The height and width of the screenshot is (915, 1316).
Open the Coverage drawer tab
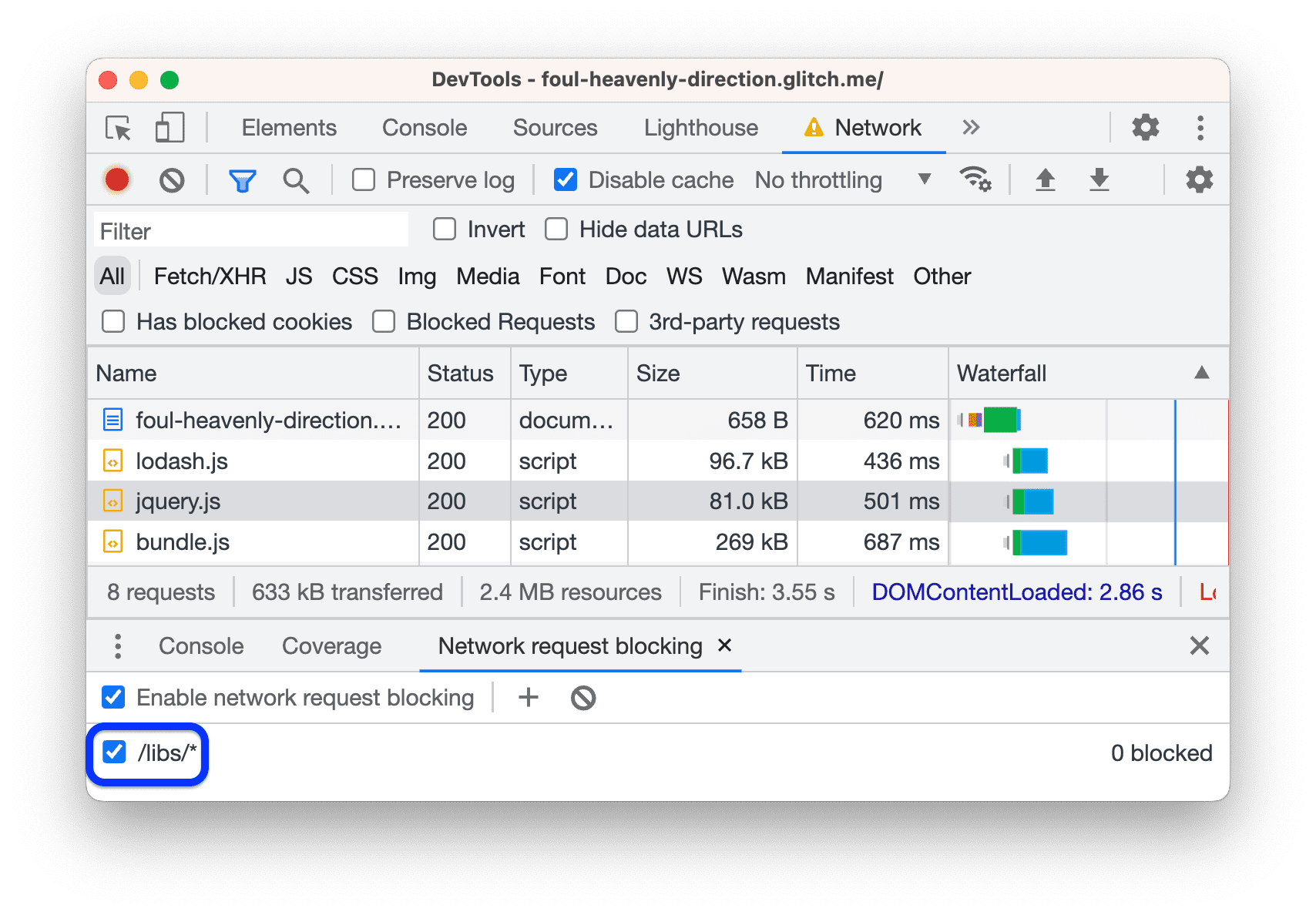click(331, 646)
